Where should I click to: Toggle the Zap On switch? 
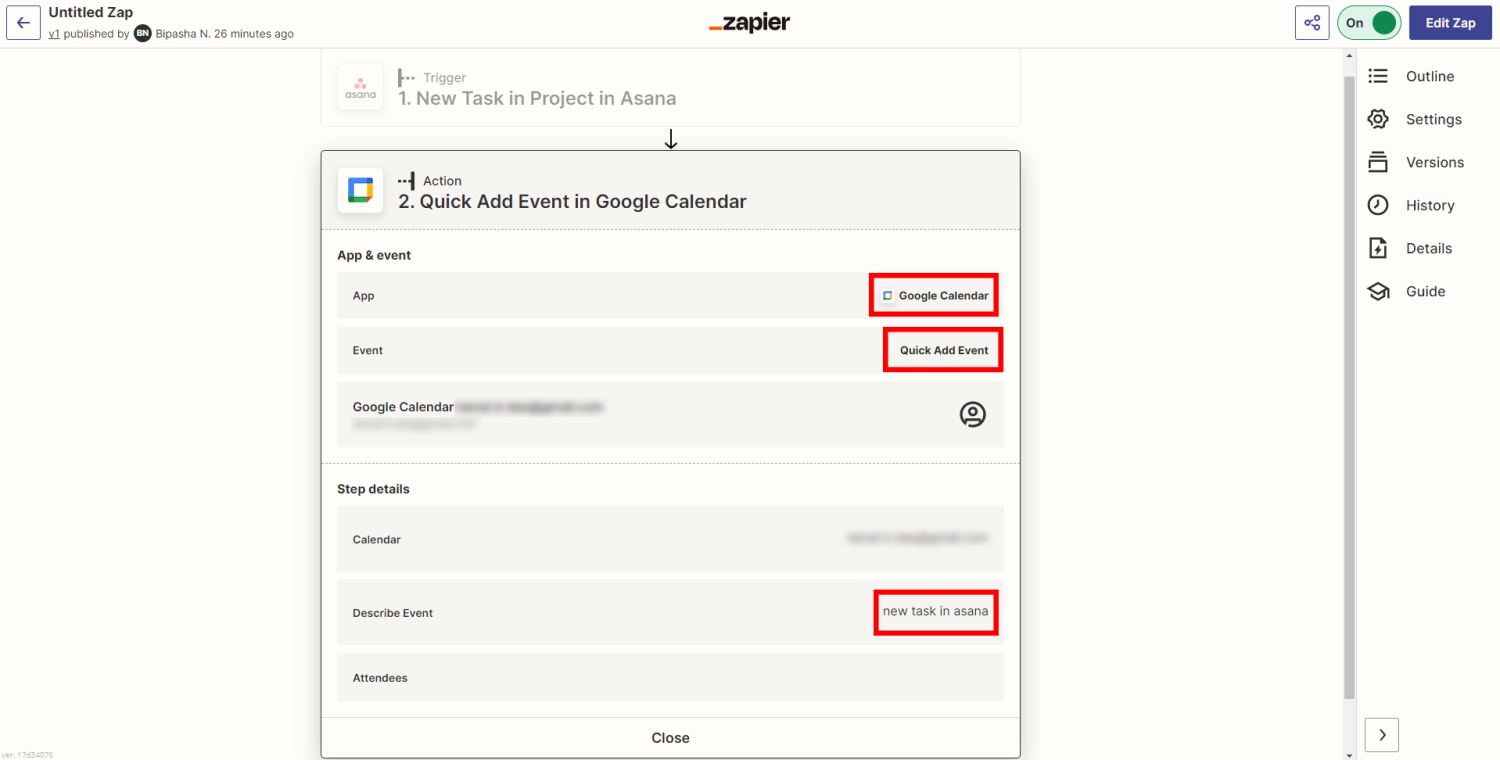(x=1369, y=23)
